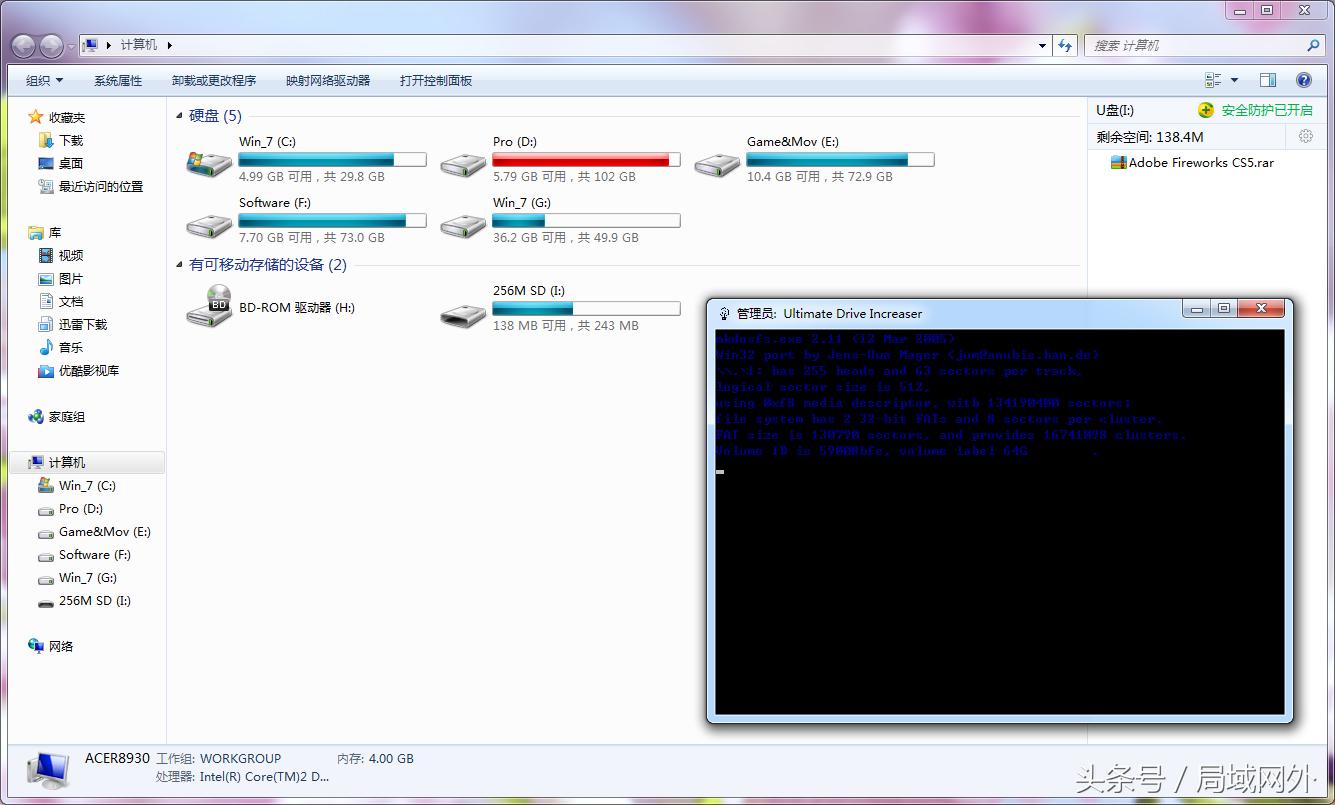This screenshot has width=1335, height=805.
Task: Go back with the Explorer back arrow
Action: 24,46
